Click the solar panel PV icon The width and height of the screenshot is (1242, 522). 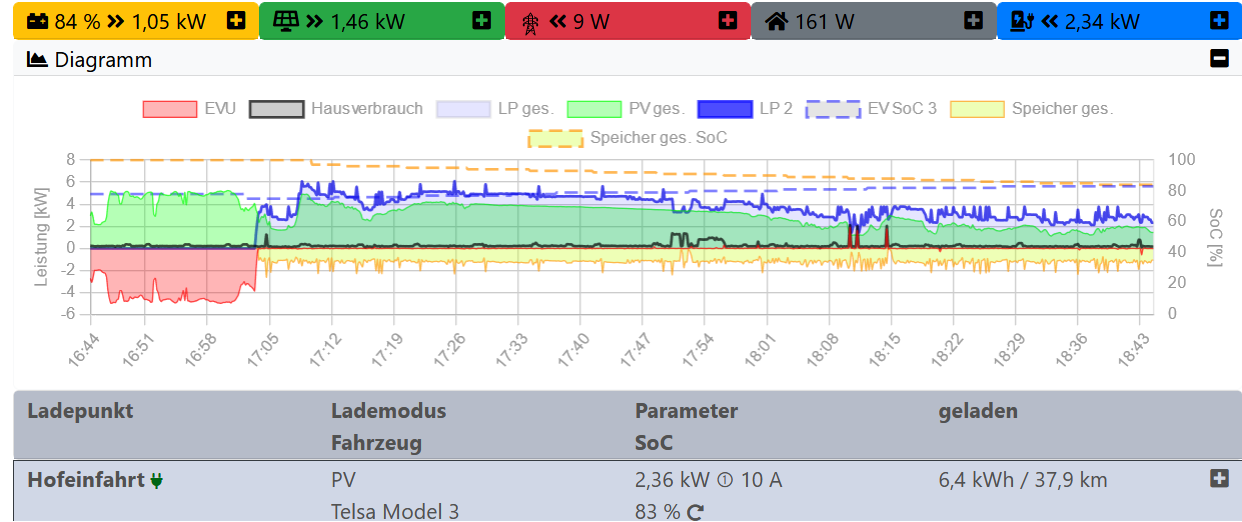(x=286, y=21)
